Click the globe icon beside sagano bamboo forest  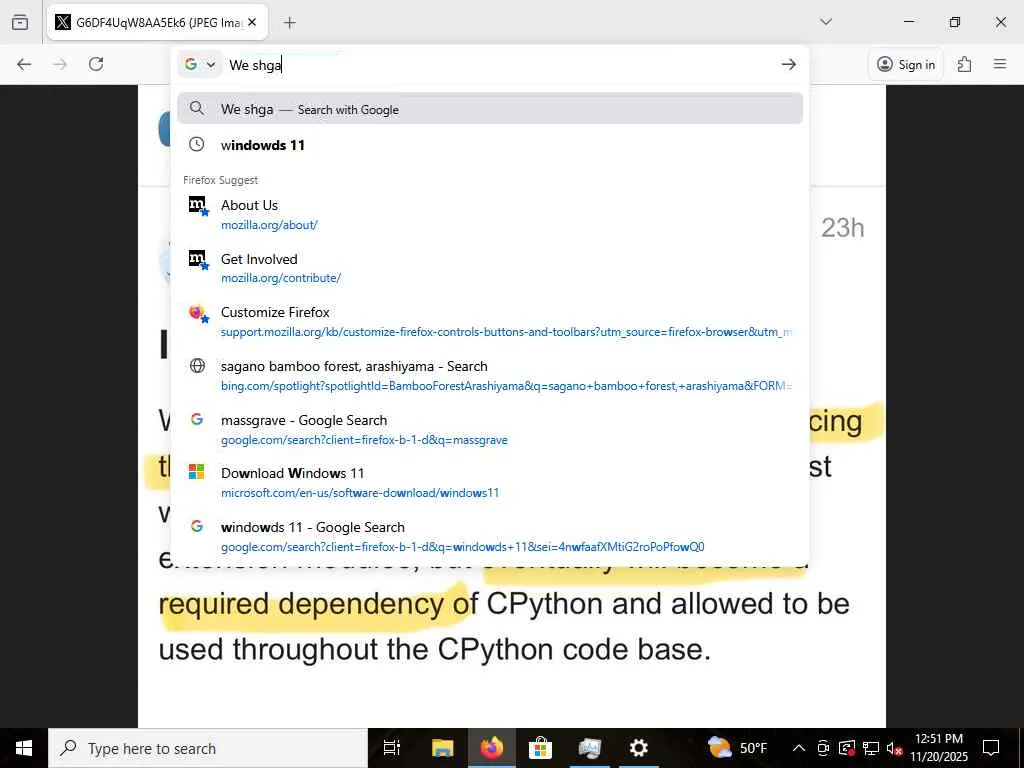click(197, 366)
